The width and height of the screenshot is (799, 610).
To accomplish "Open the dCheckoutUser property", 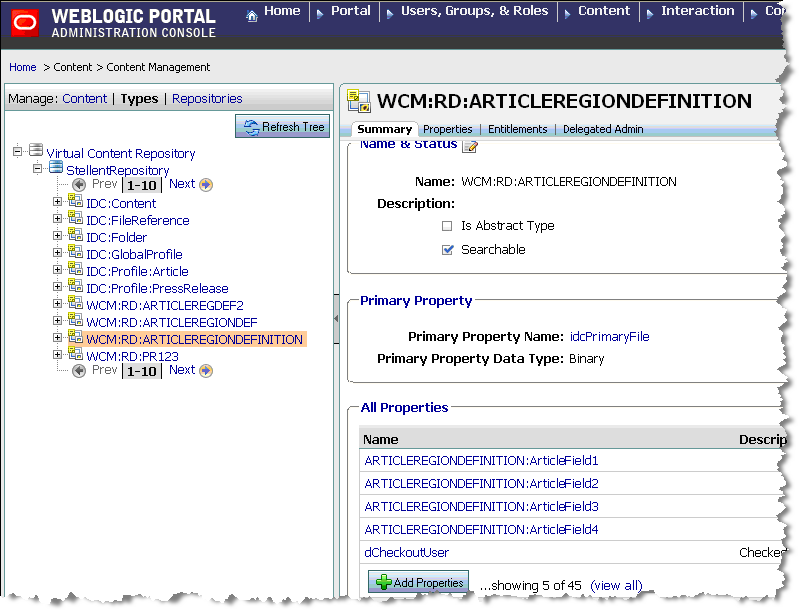I will coord(407,552).
